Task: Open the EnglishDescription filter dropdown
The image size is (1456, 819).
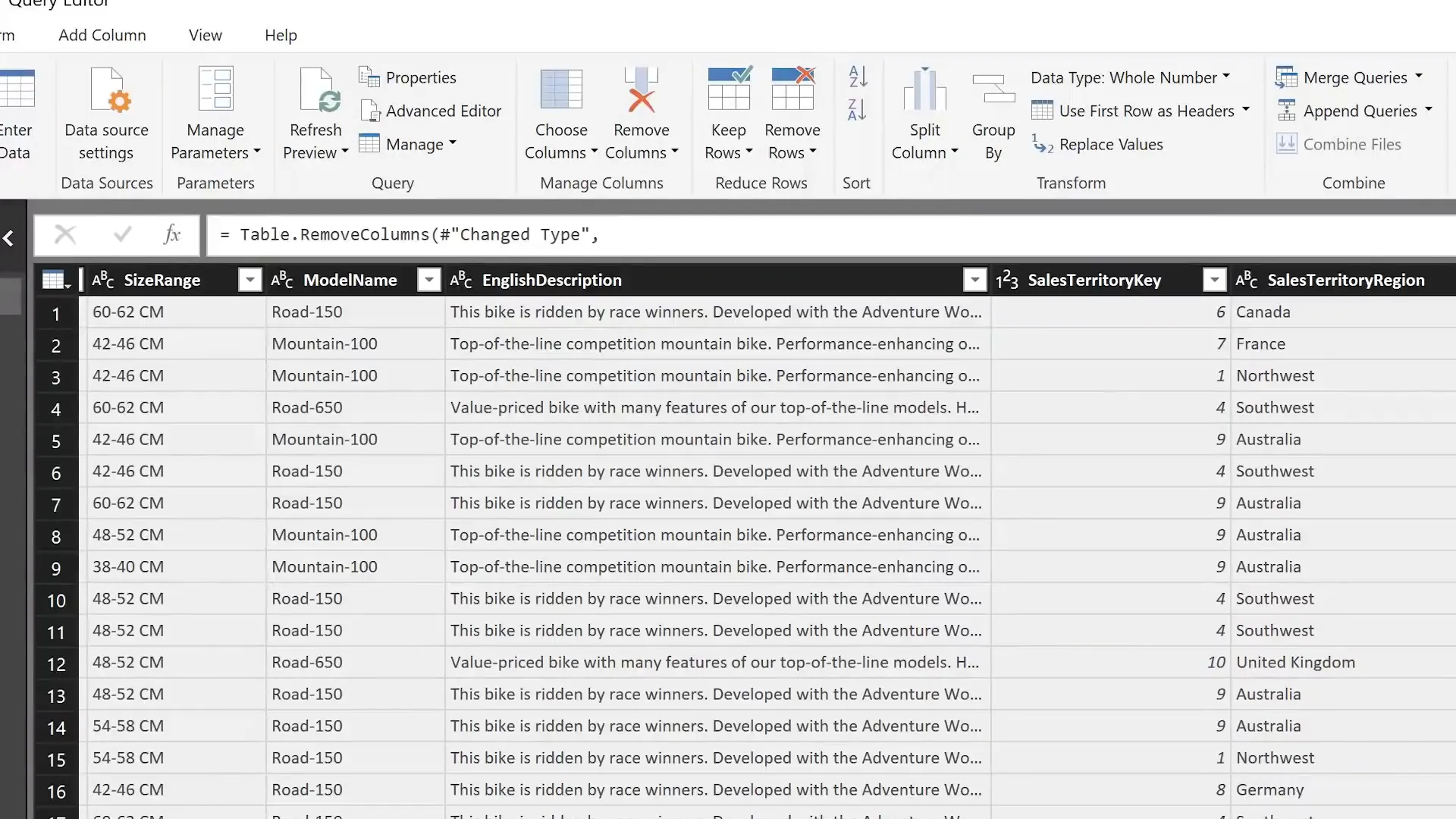Action: click(x=974, y=280)
